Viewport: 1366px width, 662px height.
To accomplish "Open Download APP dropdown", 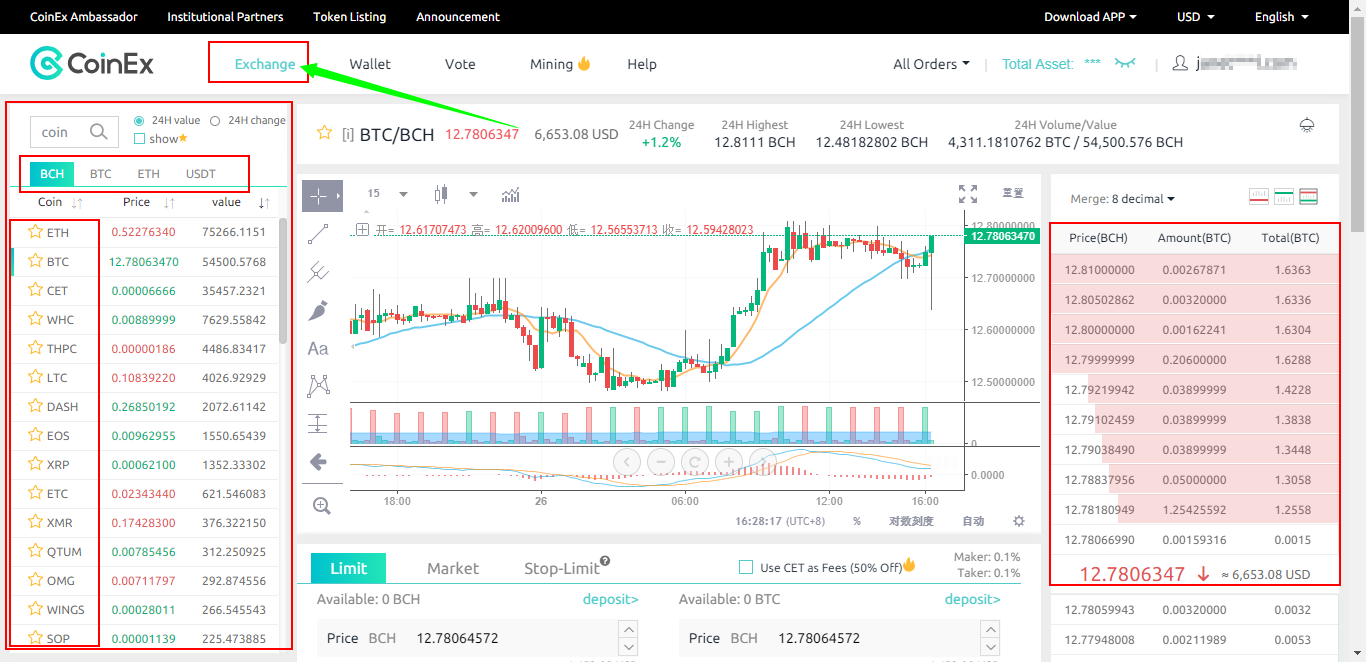I will tap(1090, 17).
